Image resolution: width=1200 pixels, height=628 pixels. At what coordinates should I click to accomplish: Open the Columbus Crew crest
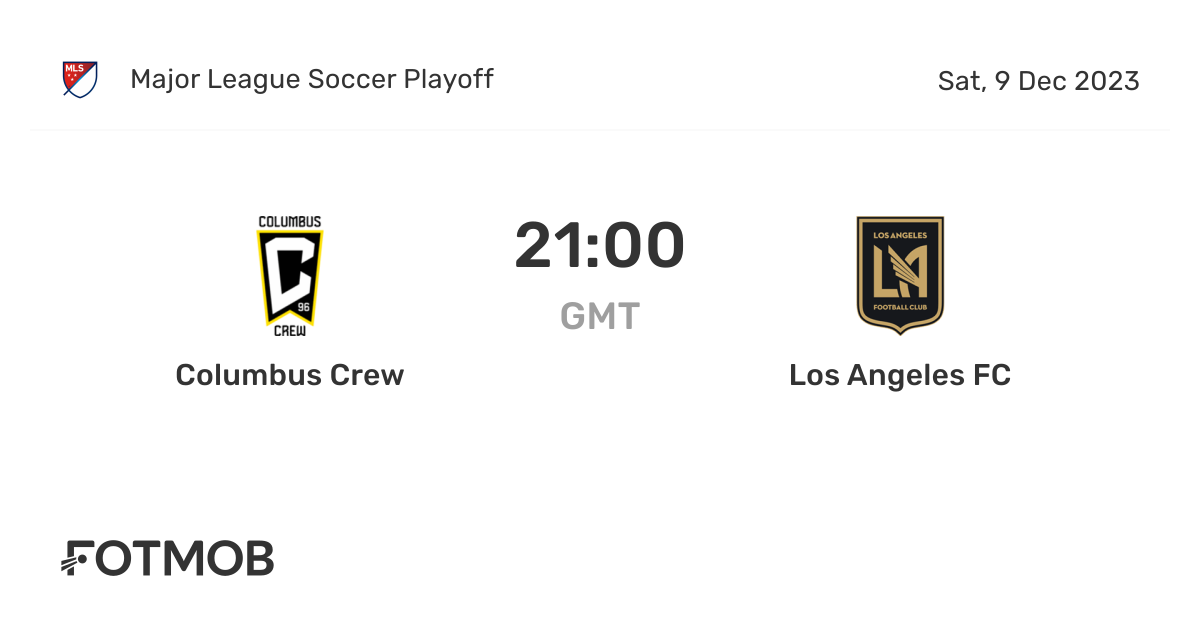pyautogui.click(x=290, y=274)
